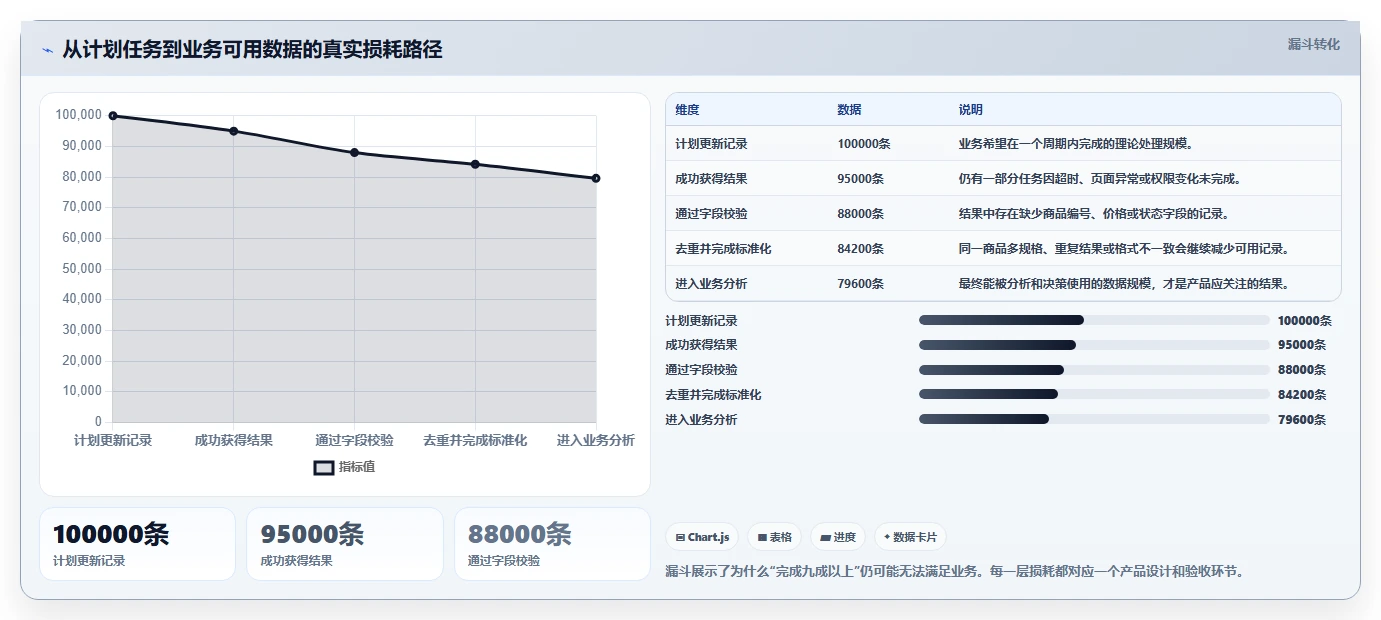The height and width of the screenshot is (620, 1381).
Task: Click the page title 从计划任务到业务可用数据的真实损耗路径
Action: [252, 49]
